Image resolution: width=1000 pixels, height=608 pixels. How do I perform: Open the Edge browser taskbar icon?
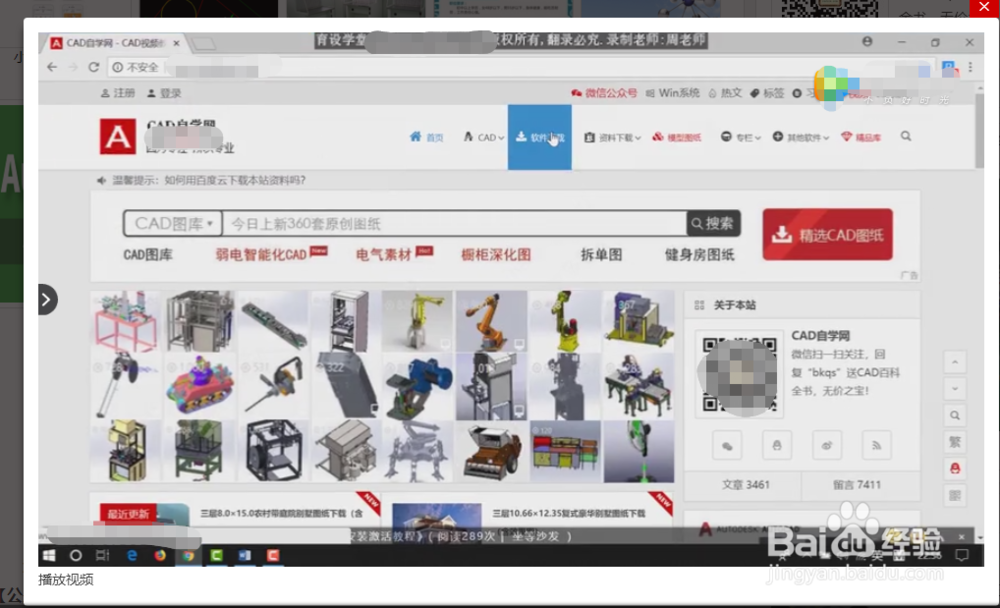pyautogui.click(x=131, y=556)
